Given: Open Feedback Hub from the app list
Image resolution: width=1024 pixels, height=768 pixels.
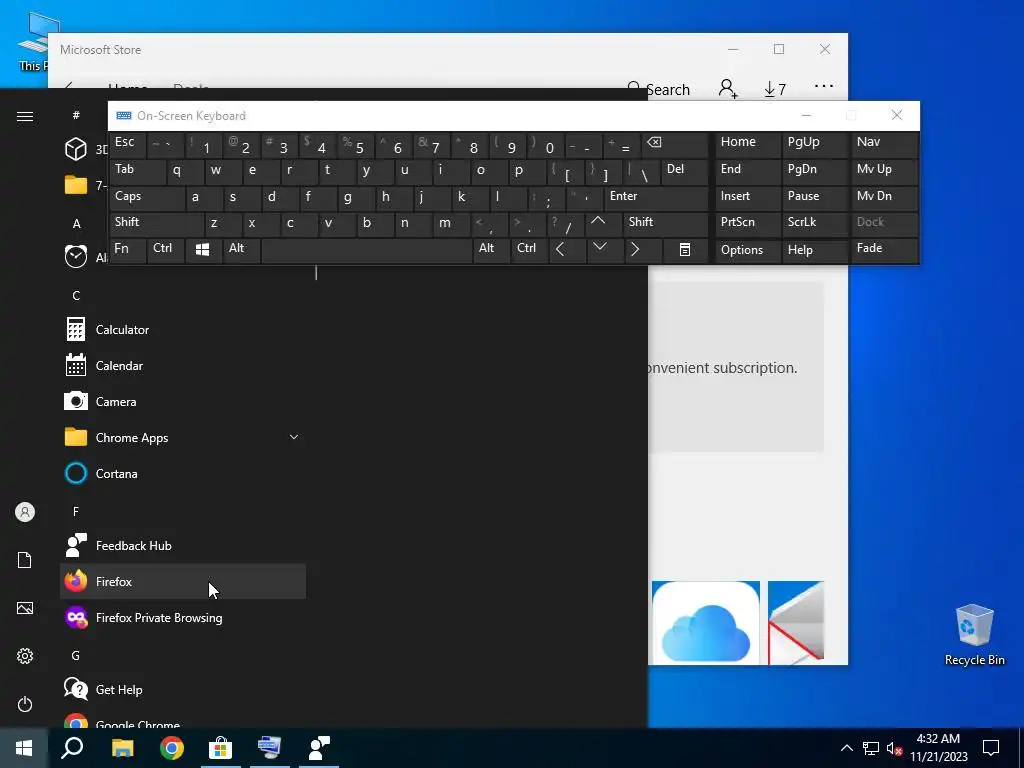Looking at the screenshot, I should (183, 545).
